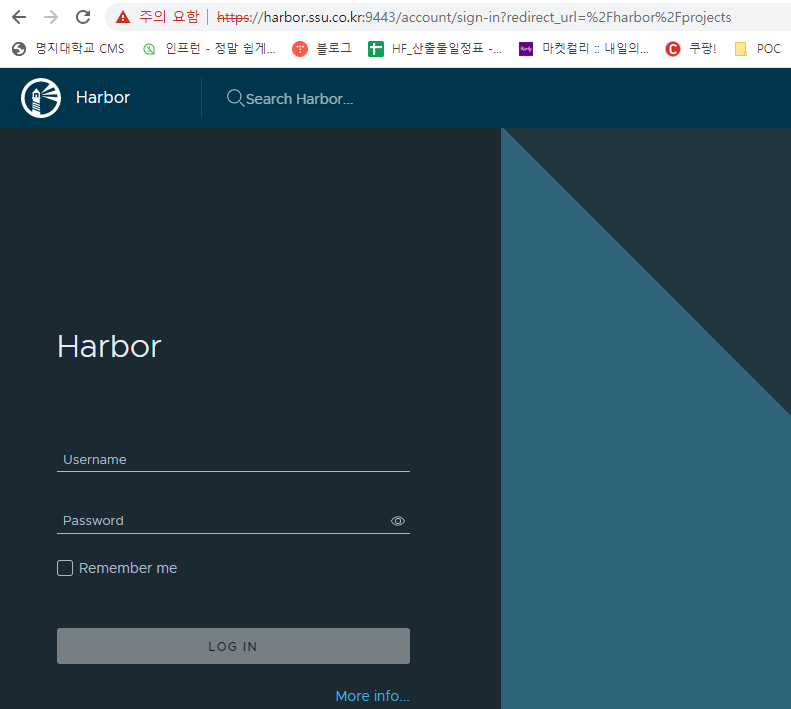Open the More info... link

[372, 696]
